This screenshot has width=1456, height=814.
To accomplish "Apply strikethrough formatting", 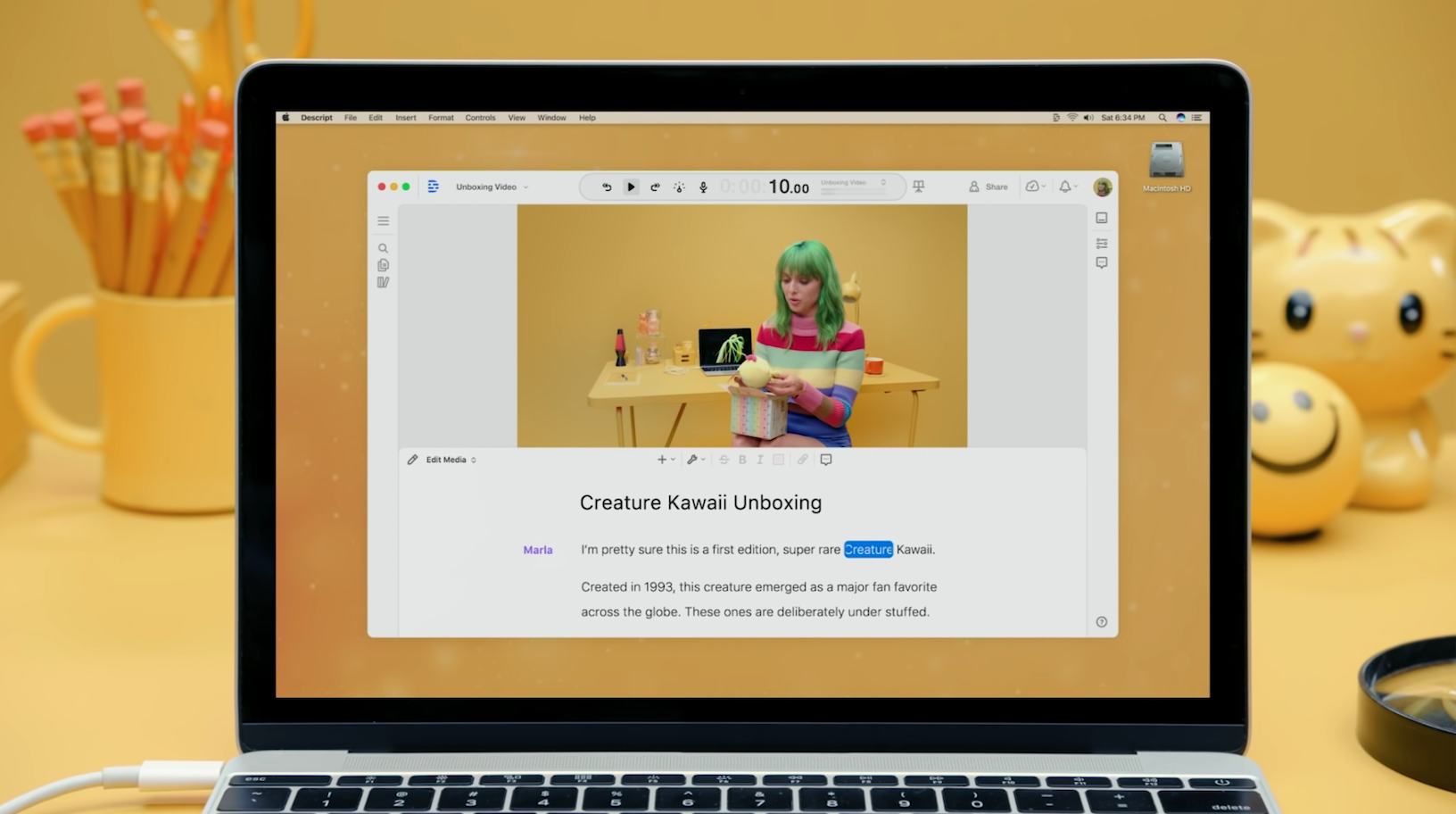I will [724, 460].
